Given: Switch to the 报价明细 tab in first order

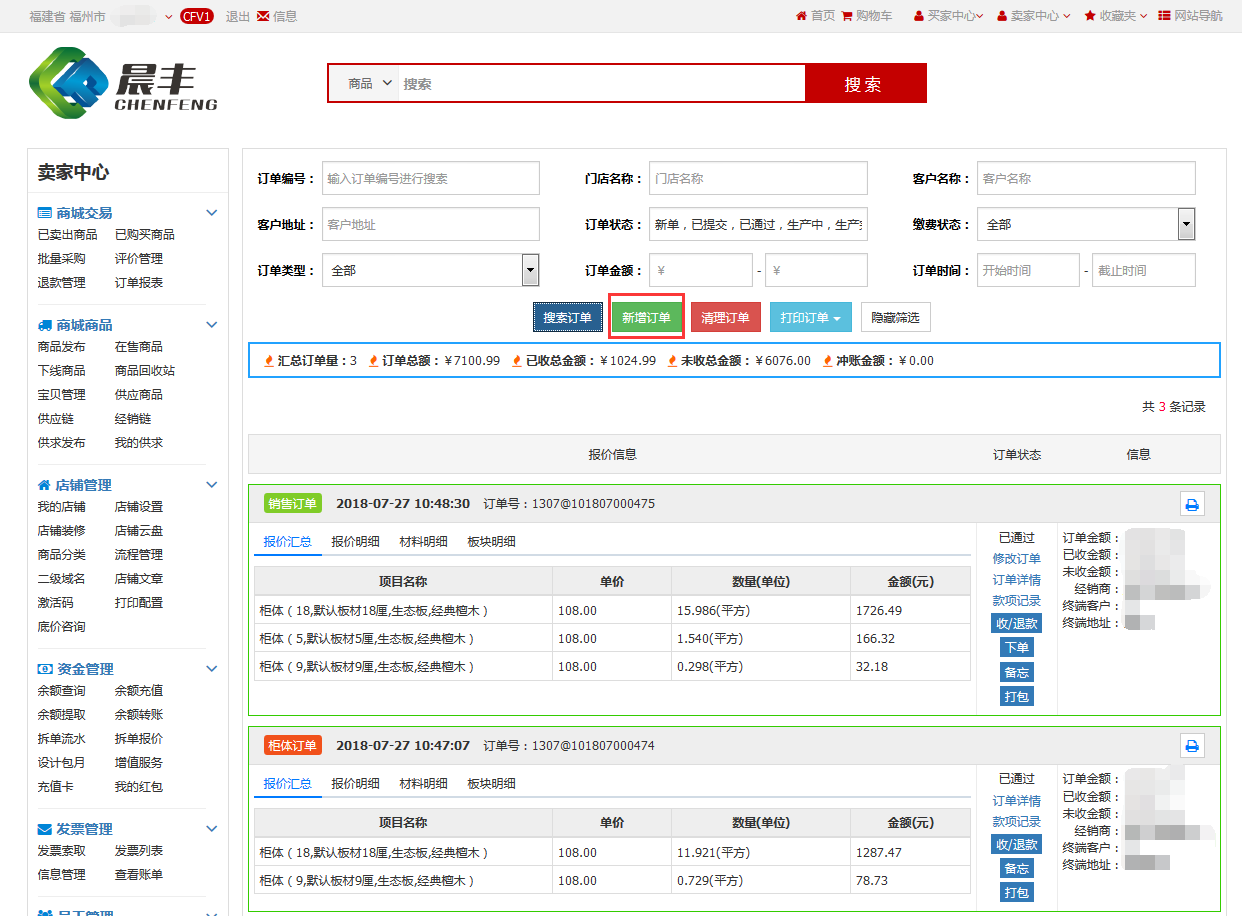Looking at the screenshot, I should tap(355, 542).
